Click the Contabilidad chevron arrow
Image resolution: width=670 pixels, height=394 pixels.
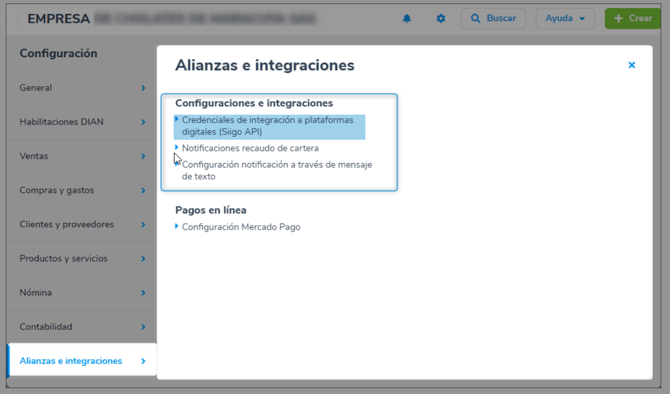pos(143,327)
